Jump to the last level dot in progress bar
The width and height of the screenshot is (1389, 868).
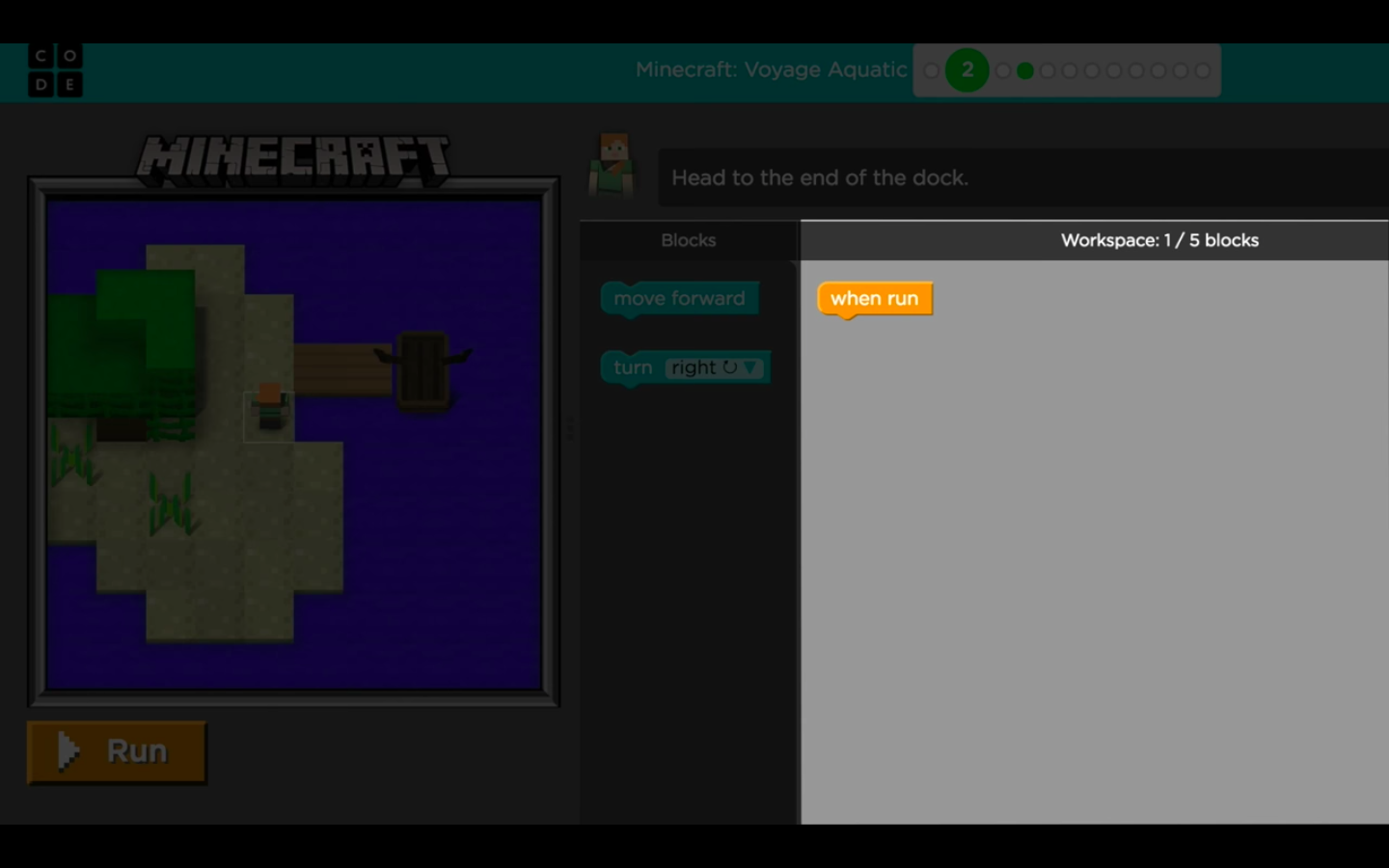click(1202, 70)
